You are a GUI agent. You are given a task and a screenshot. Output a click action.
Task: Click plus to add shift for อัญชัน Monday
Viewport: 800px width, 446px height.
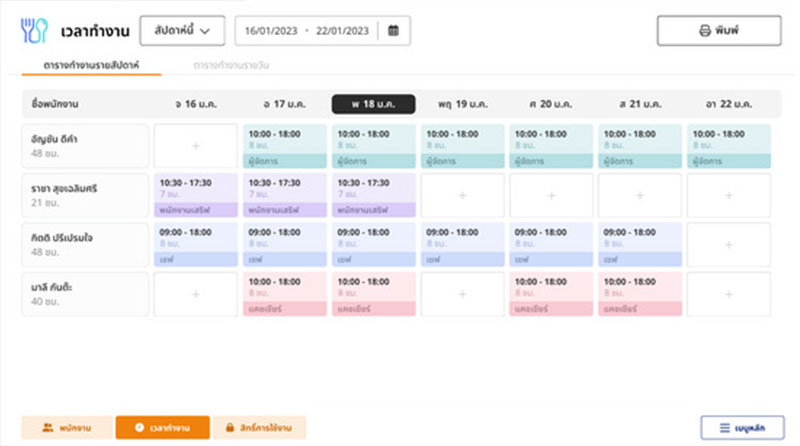[x=196, y=146]
